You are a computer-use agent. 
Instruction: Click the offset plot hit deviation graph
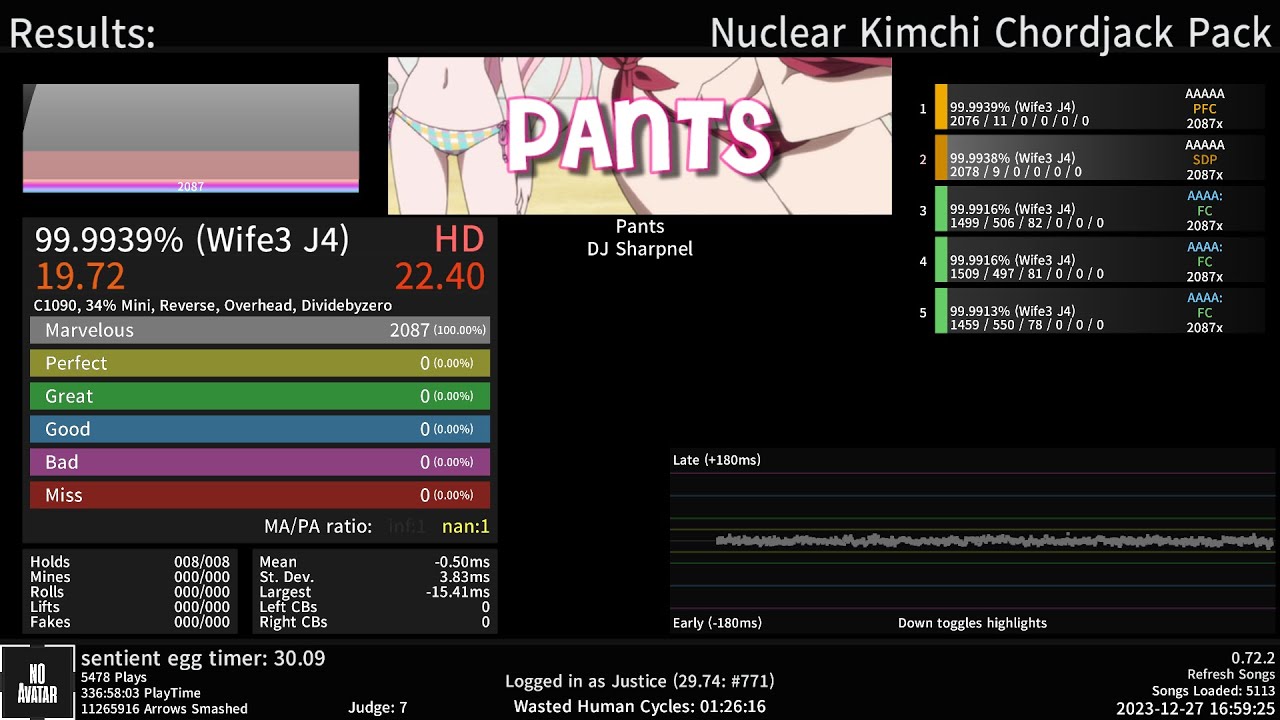(973, 541)
